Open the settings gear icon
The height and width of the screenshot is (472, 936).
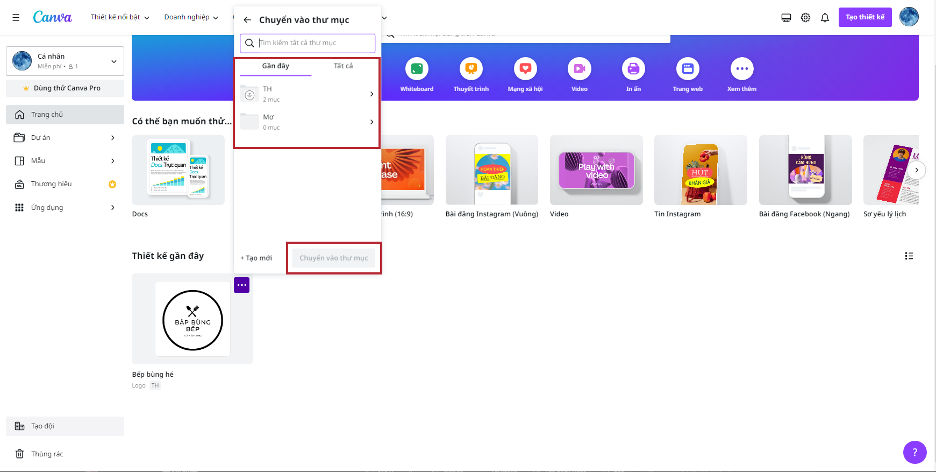(x=805, y=18)
